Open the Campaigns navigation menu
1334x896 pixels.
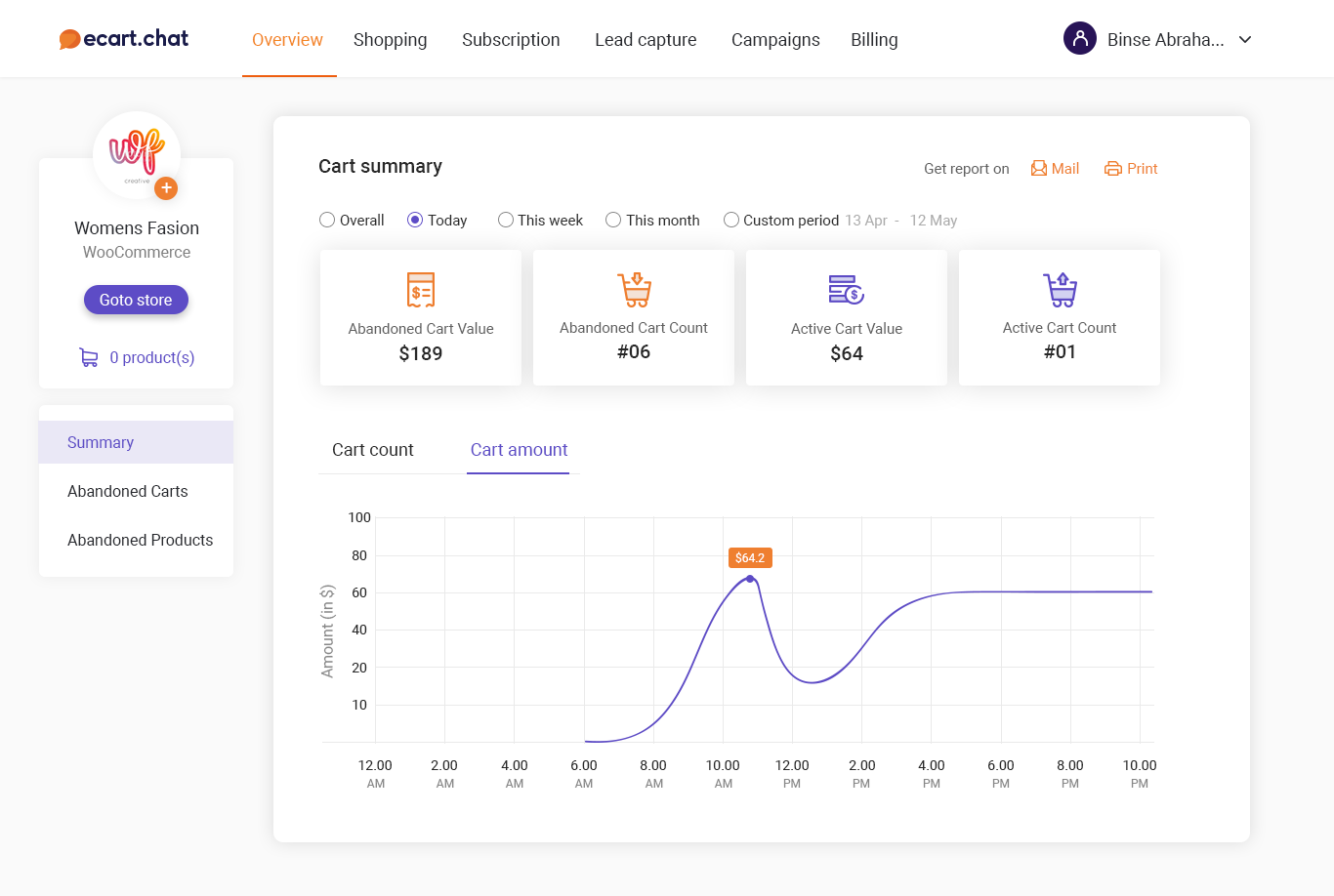click(775, 40)
